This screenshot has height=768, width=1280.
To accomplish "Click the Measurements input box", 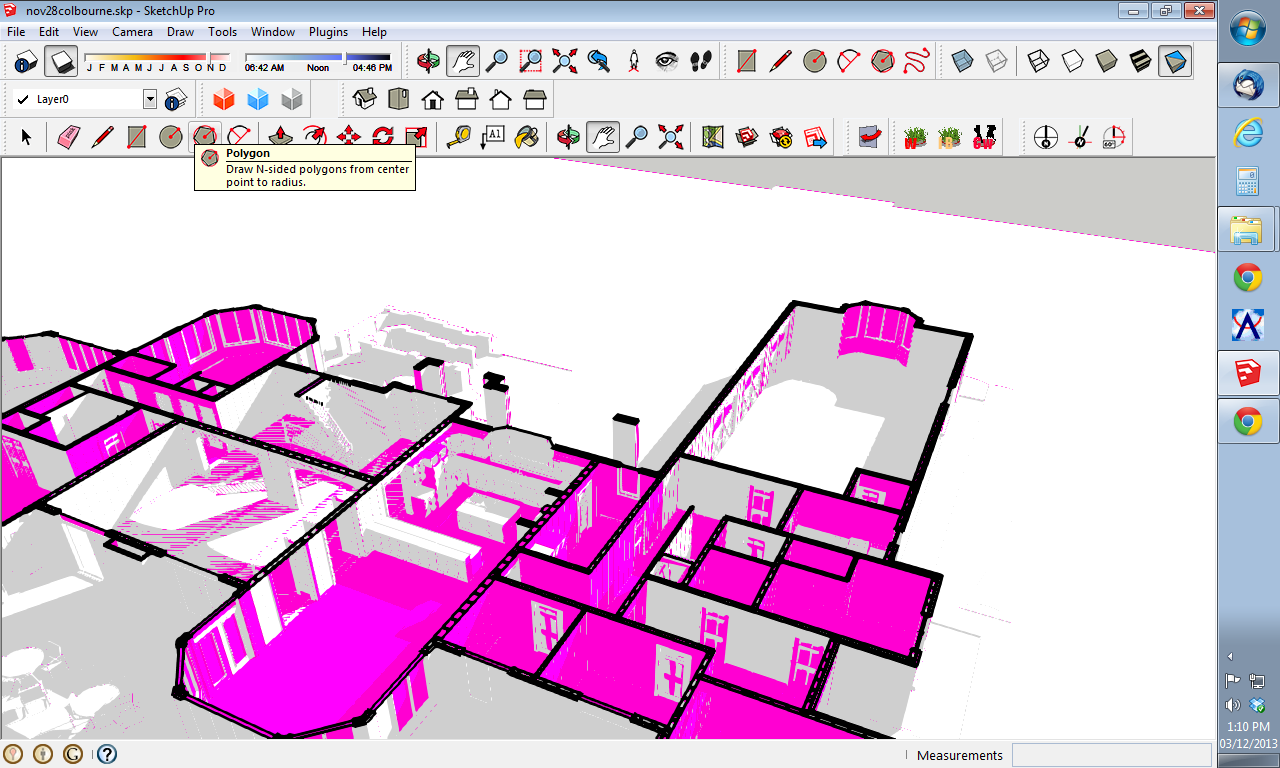I will (1111, 755).
